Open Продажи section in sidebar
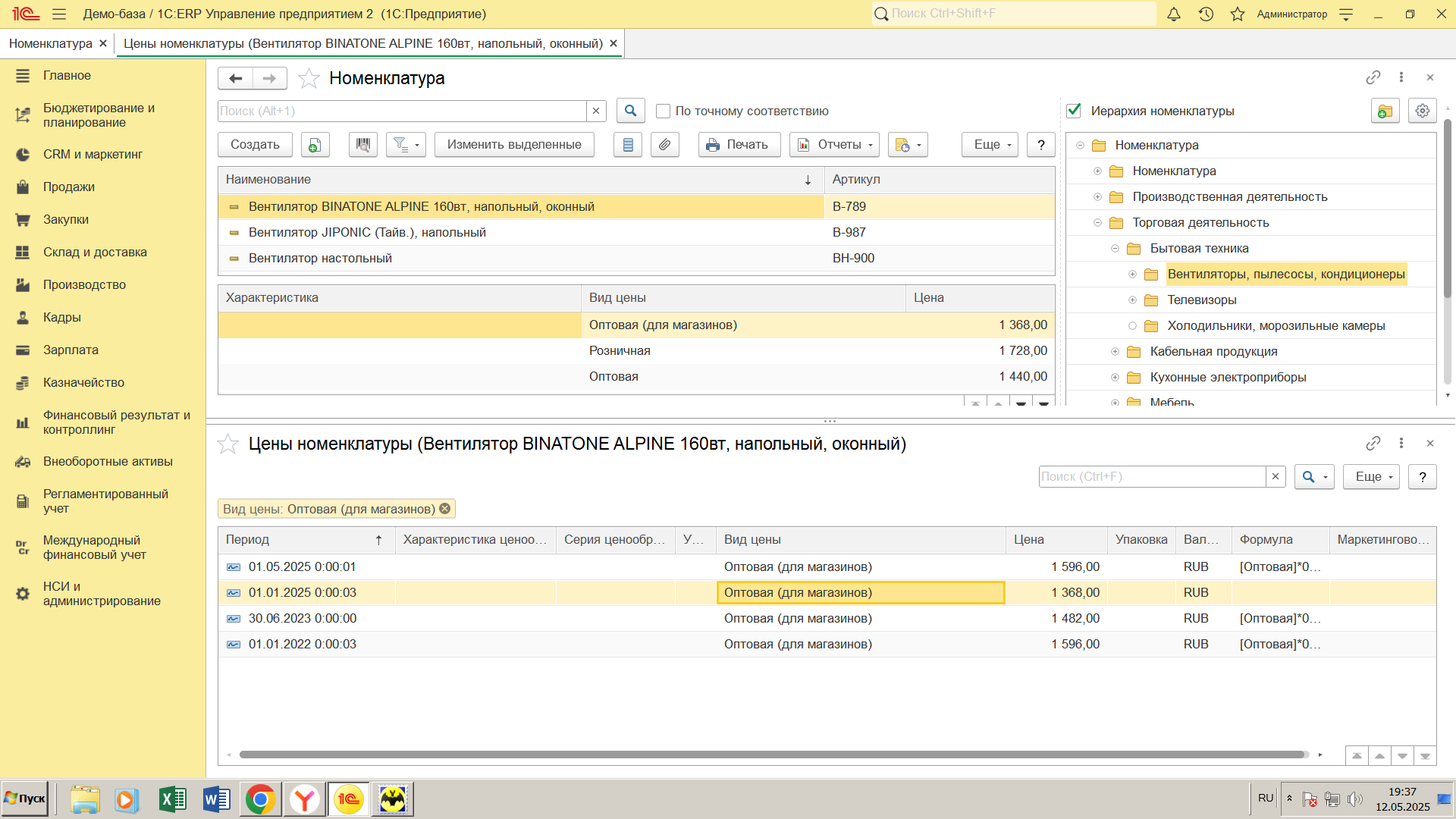This screenshot has height=819, width=1456. pos(69,187)
